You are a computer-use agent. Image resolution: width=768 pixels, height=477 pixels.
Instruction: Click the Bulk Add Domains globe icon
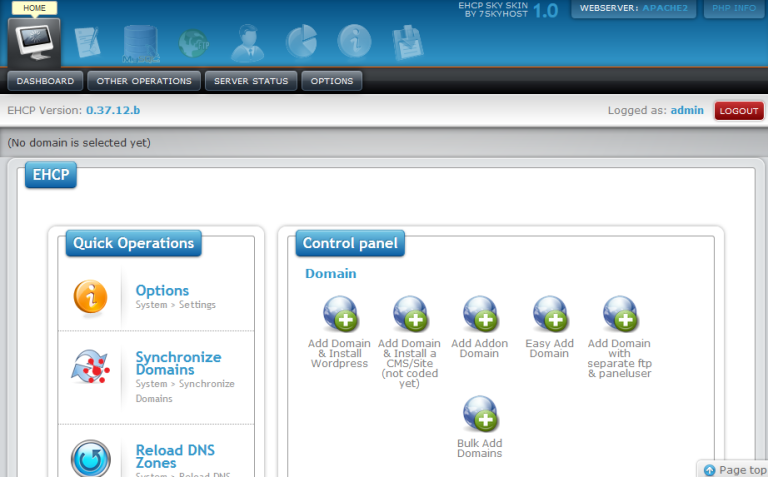point(480,414)
